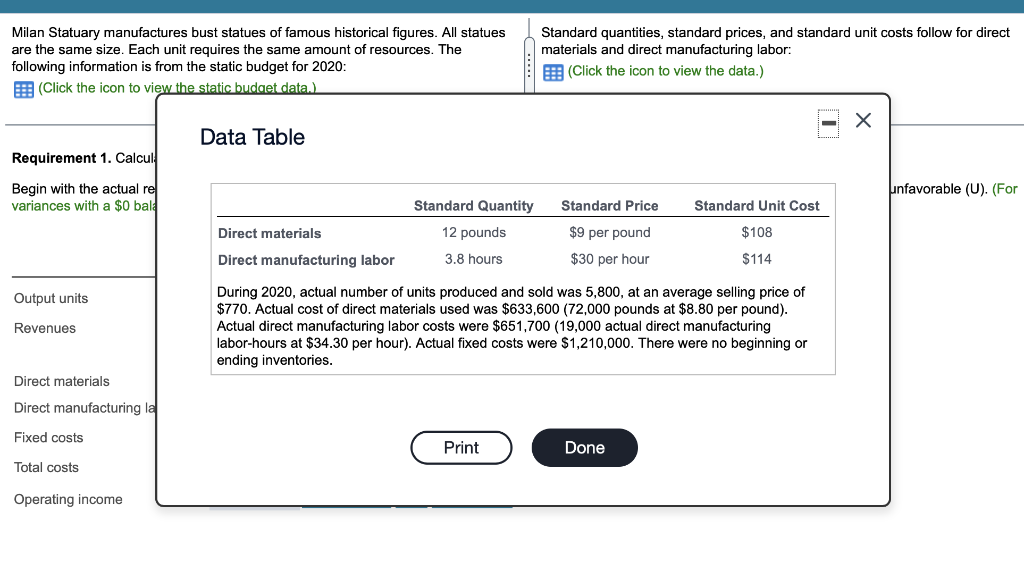The width and height of the screenshot is (1024, 571).
Task: Grab the vertical splitter handle between panes
Action: (529, 65)
